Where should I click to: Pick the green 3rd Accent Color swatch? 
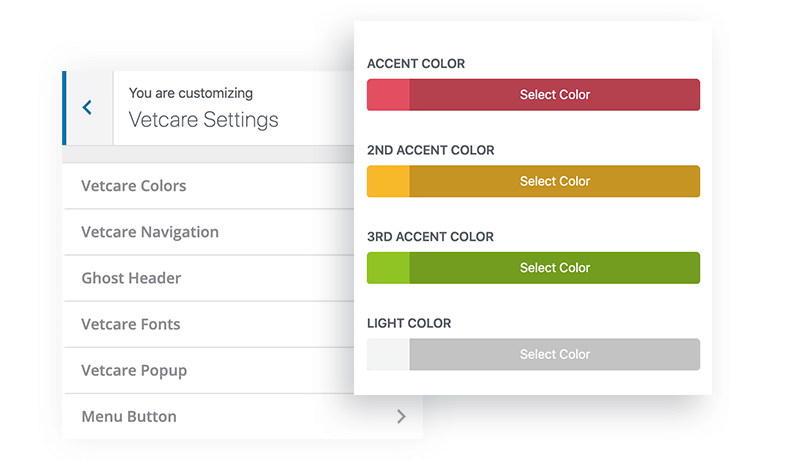[x=388, y=268]
